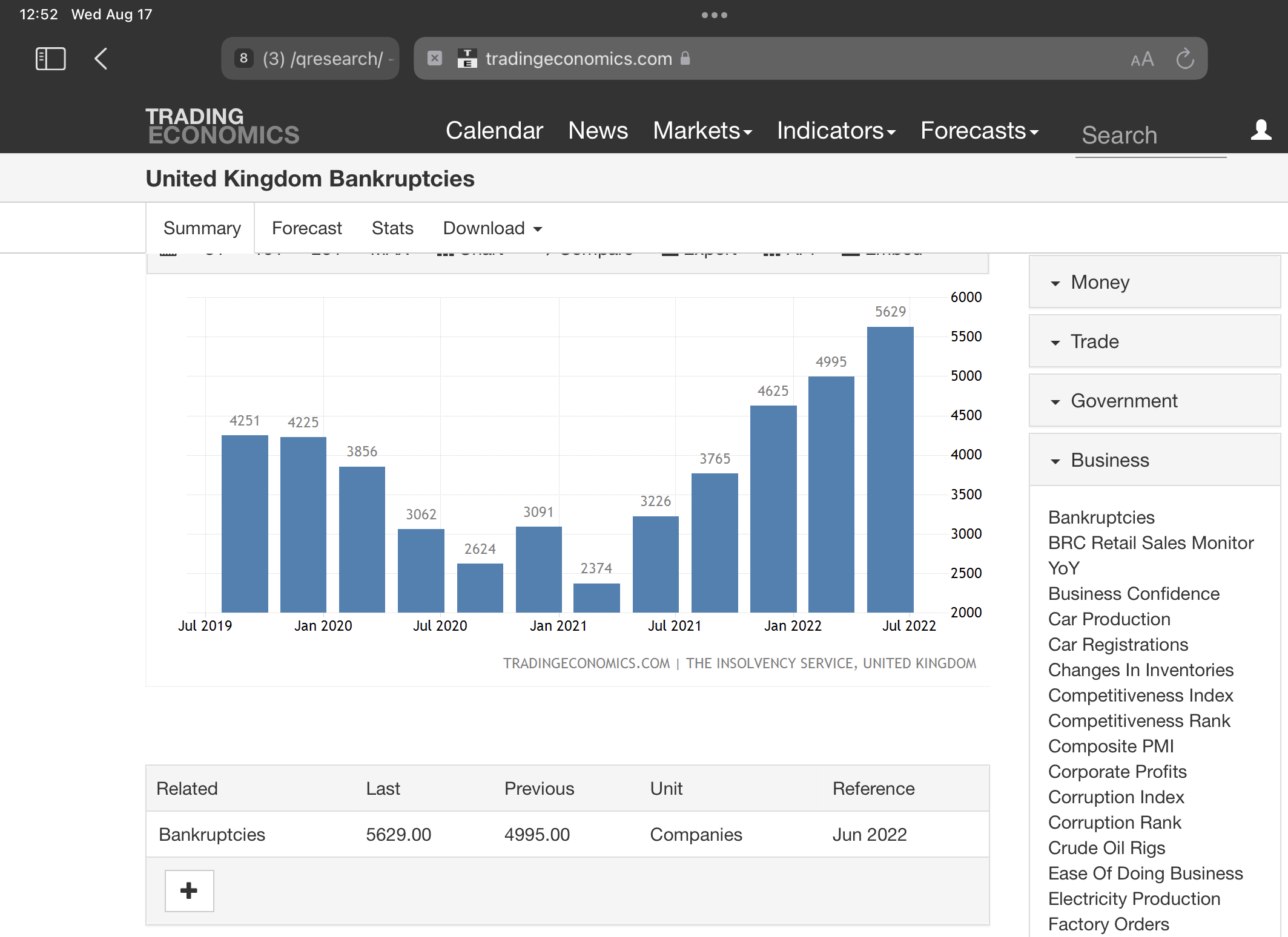The height and width of the screenshot is (937, 1288).
Task: Open the Electricity Production link
Action: pos(1134,899)
